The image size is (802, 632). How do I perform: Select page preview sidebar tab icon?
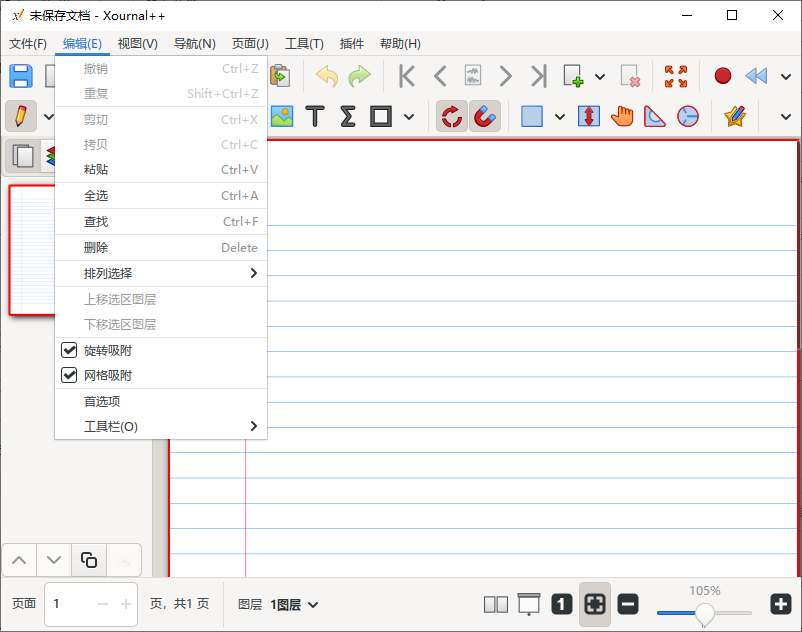(x=23, y=156)
